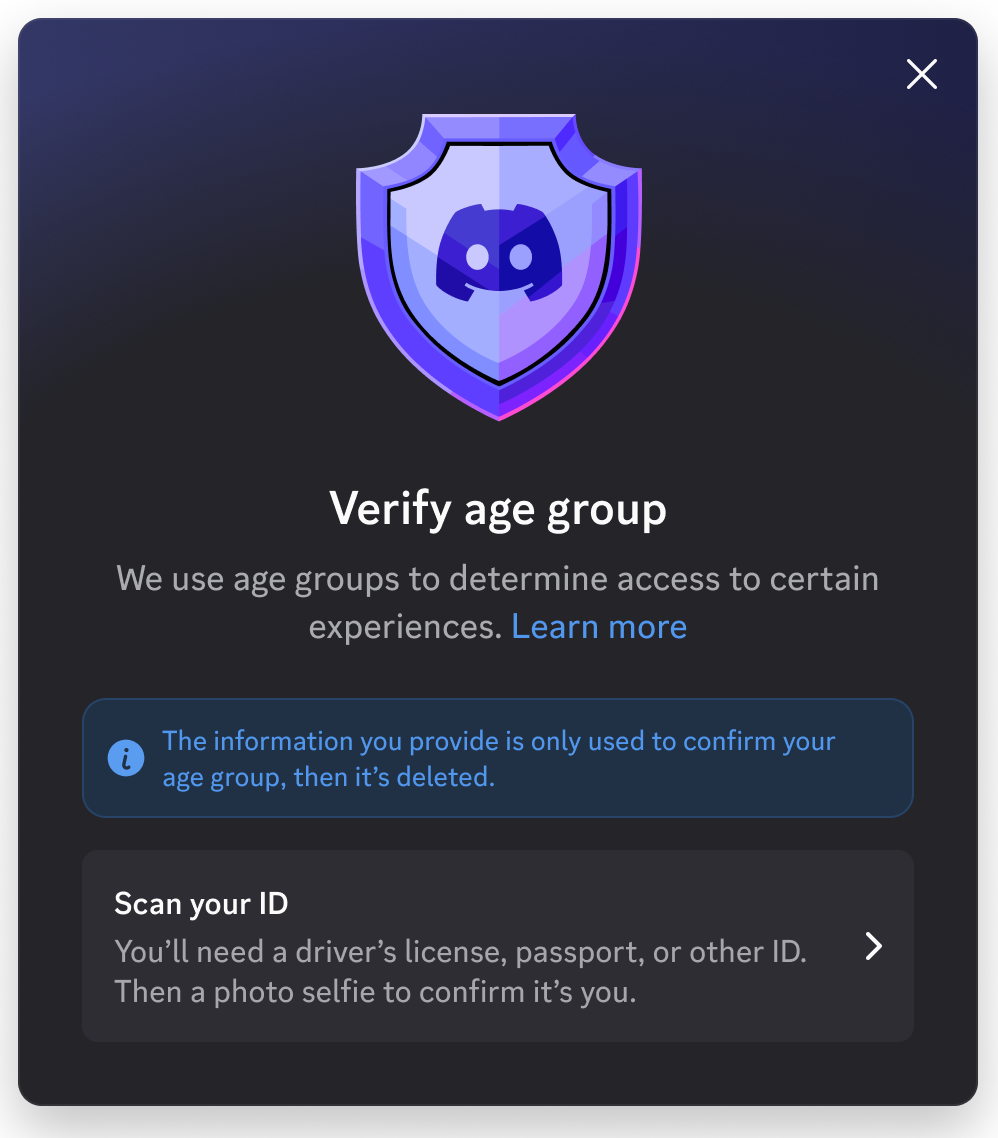Image resolution: width=998 pixels, height=1138 pixels.
Task: Click the 'age group, then it's deleted' text
Action: pos(328,777)
